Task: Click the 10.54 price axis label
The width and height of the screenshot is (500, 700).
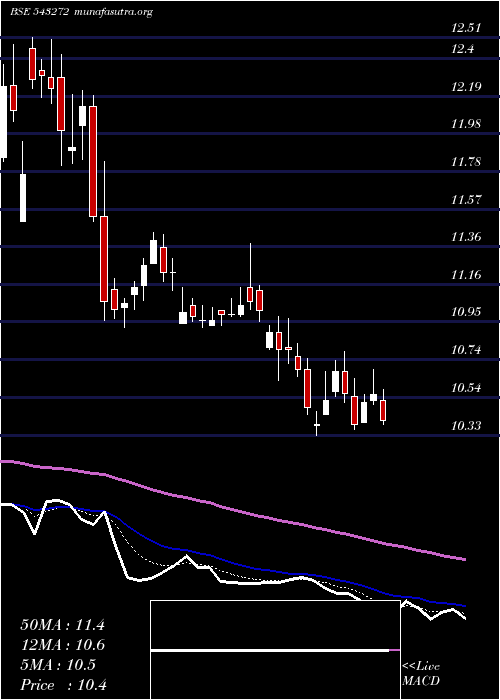Action: [466, 388]
